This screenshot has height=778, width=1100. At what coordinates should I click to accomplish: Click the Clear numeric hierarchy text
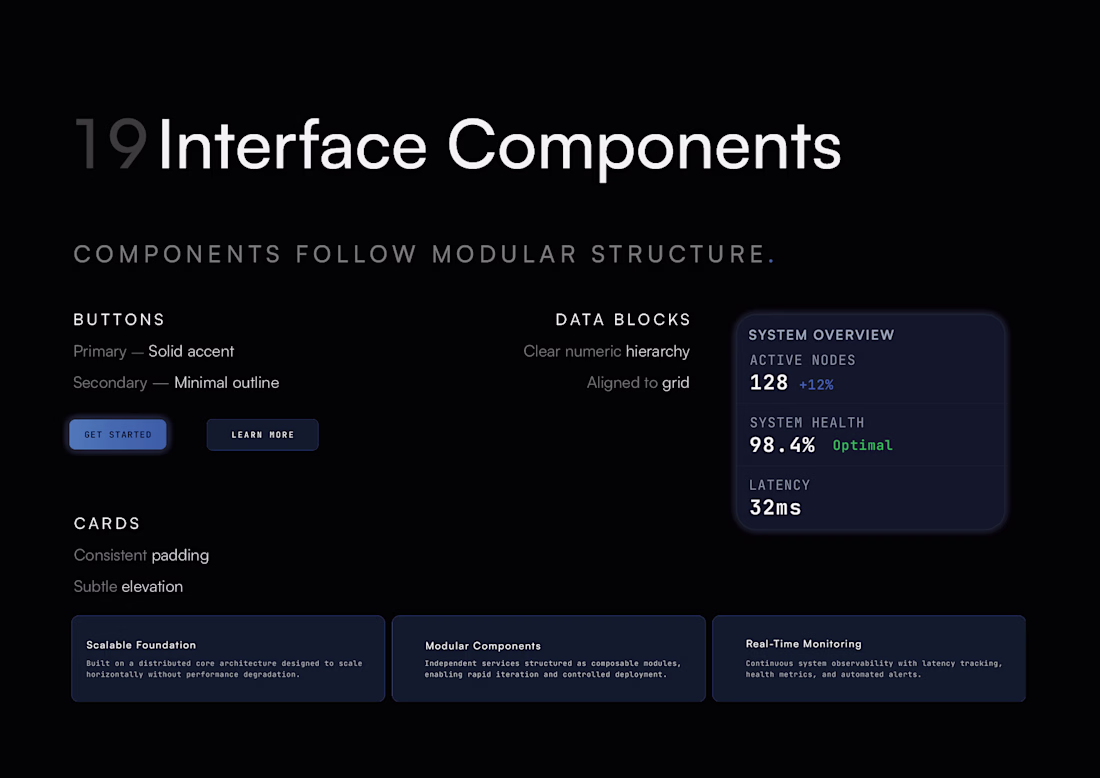tap(606, 352)
